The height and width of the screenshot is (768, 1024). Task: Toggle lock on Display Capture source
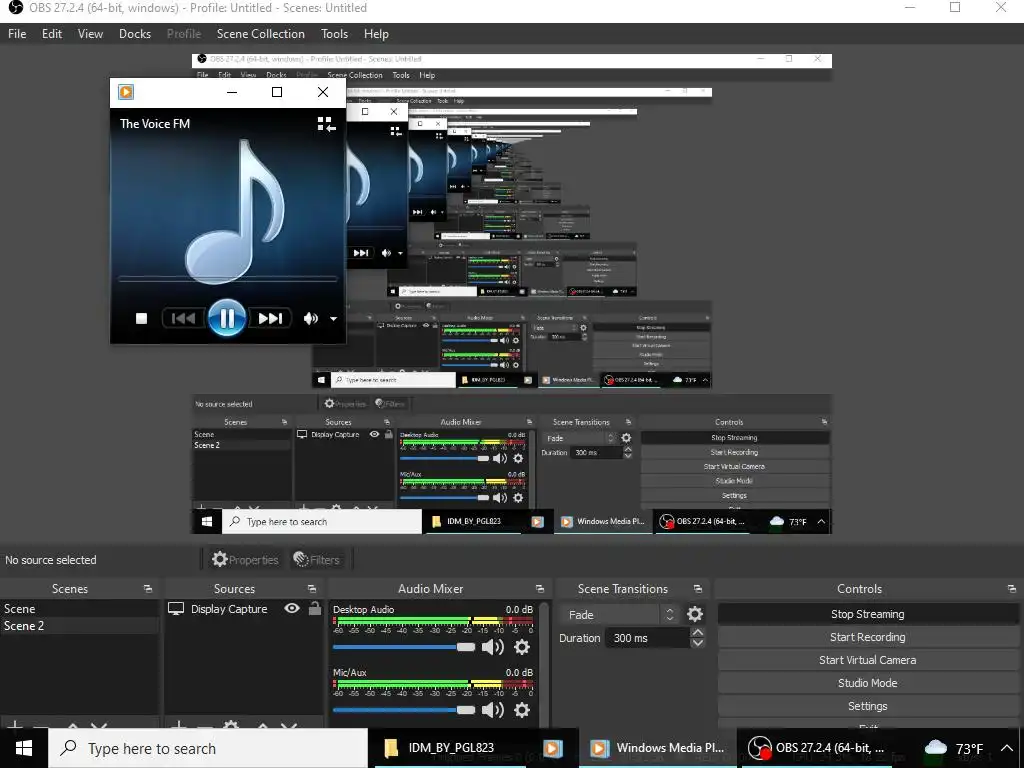(x=315, y=609)
